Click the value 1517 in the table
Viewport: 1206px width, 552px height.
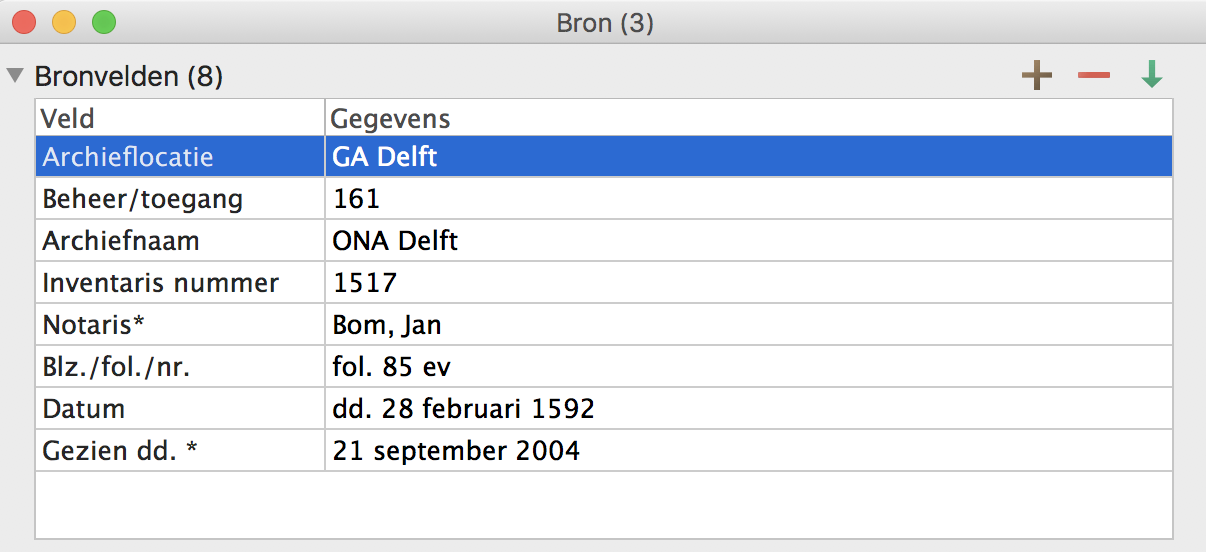365,283
